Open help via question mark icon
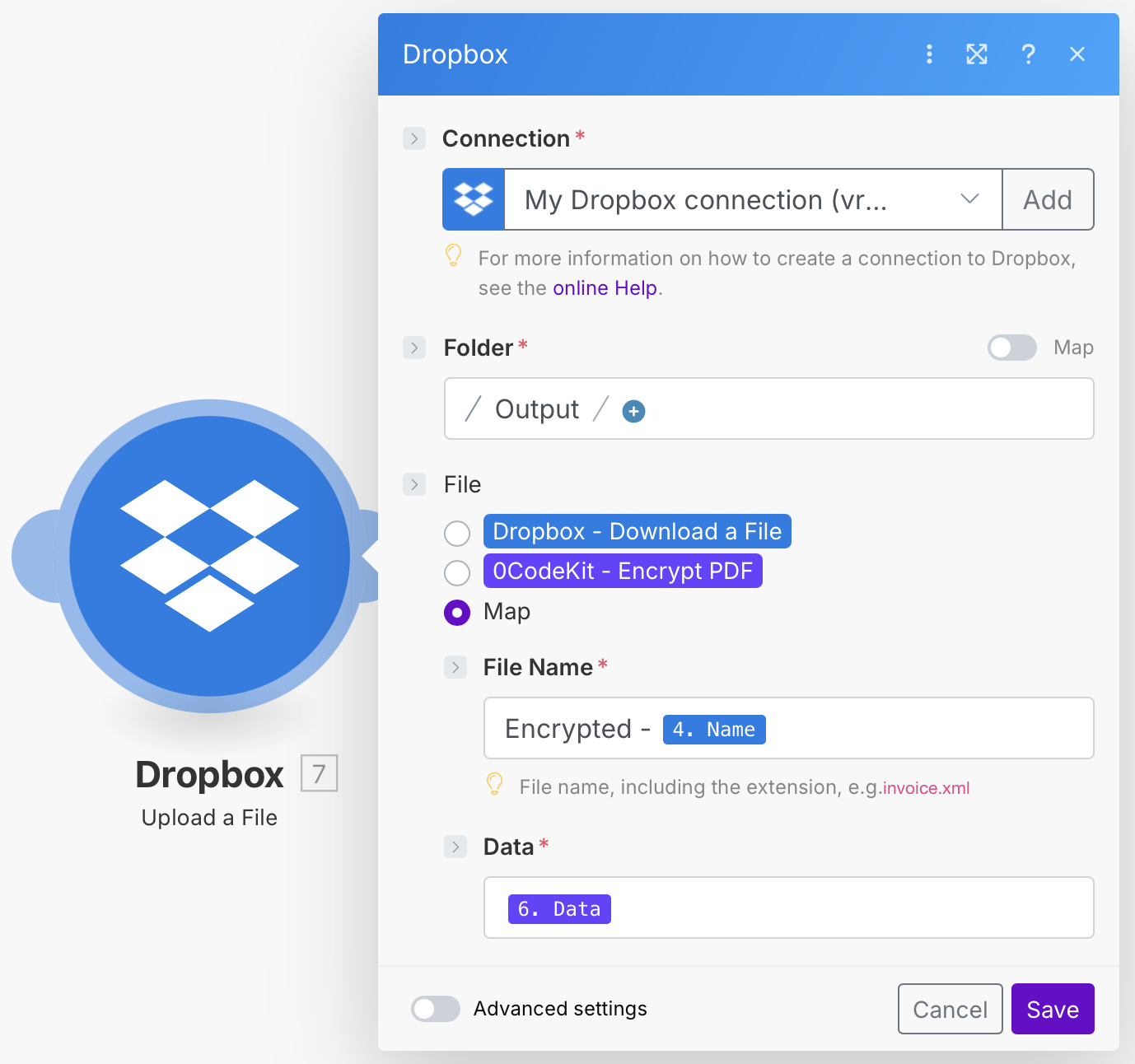Screen dimensions: 1135x1064 tap(1028, 54)
